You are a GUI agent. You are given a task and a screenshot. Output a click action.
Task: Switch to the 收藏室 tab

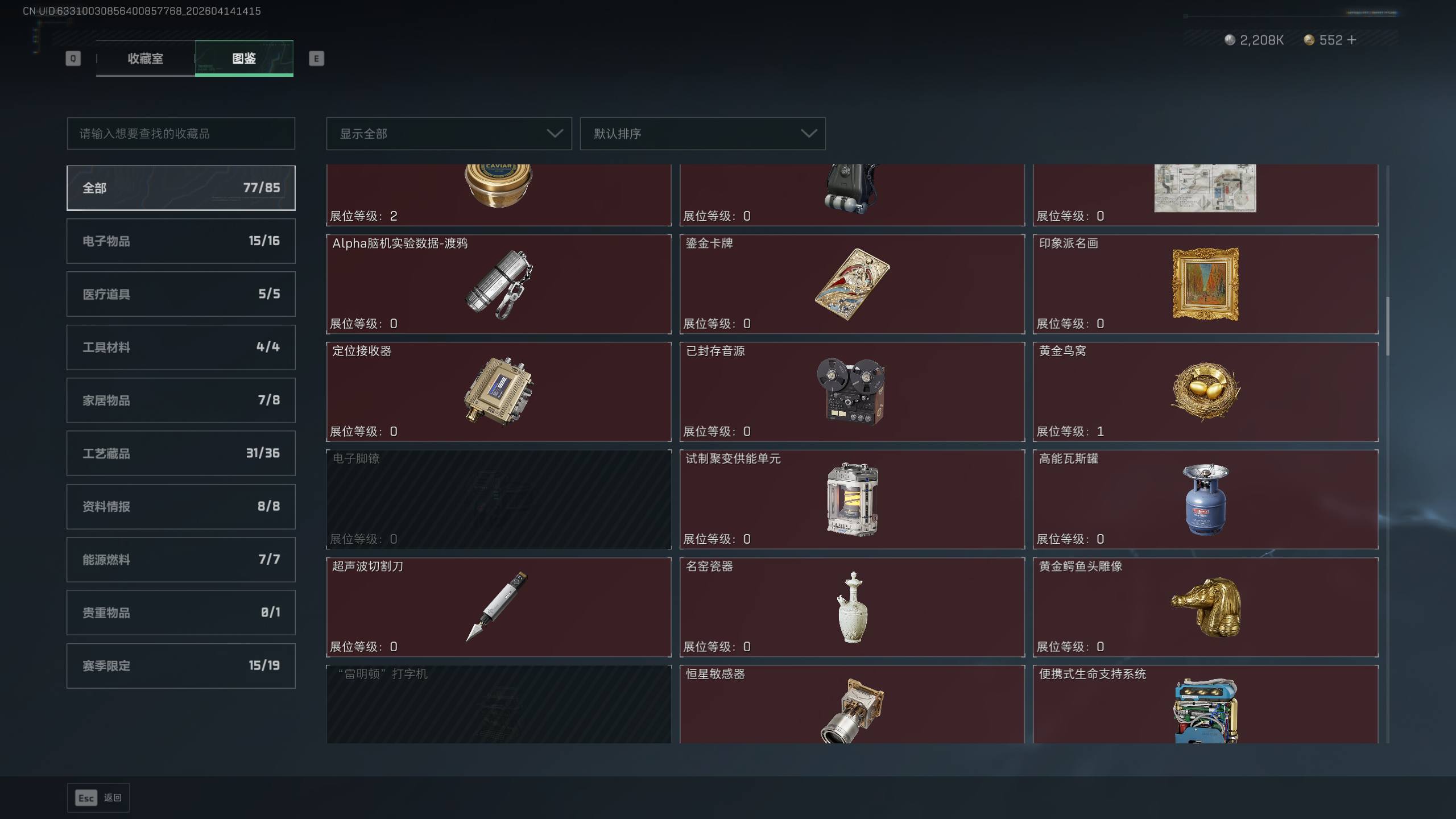pos(146,59)
